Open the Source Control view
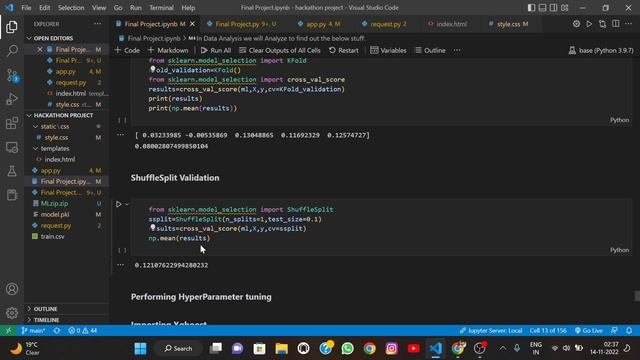 [x=12, y=76]
